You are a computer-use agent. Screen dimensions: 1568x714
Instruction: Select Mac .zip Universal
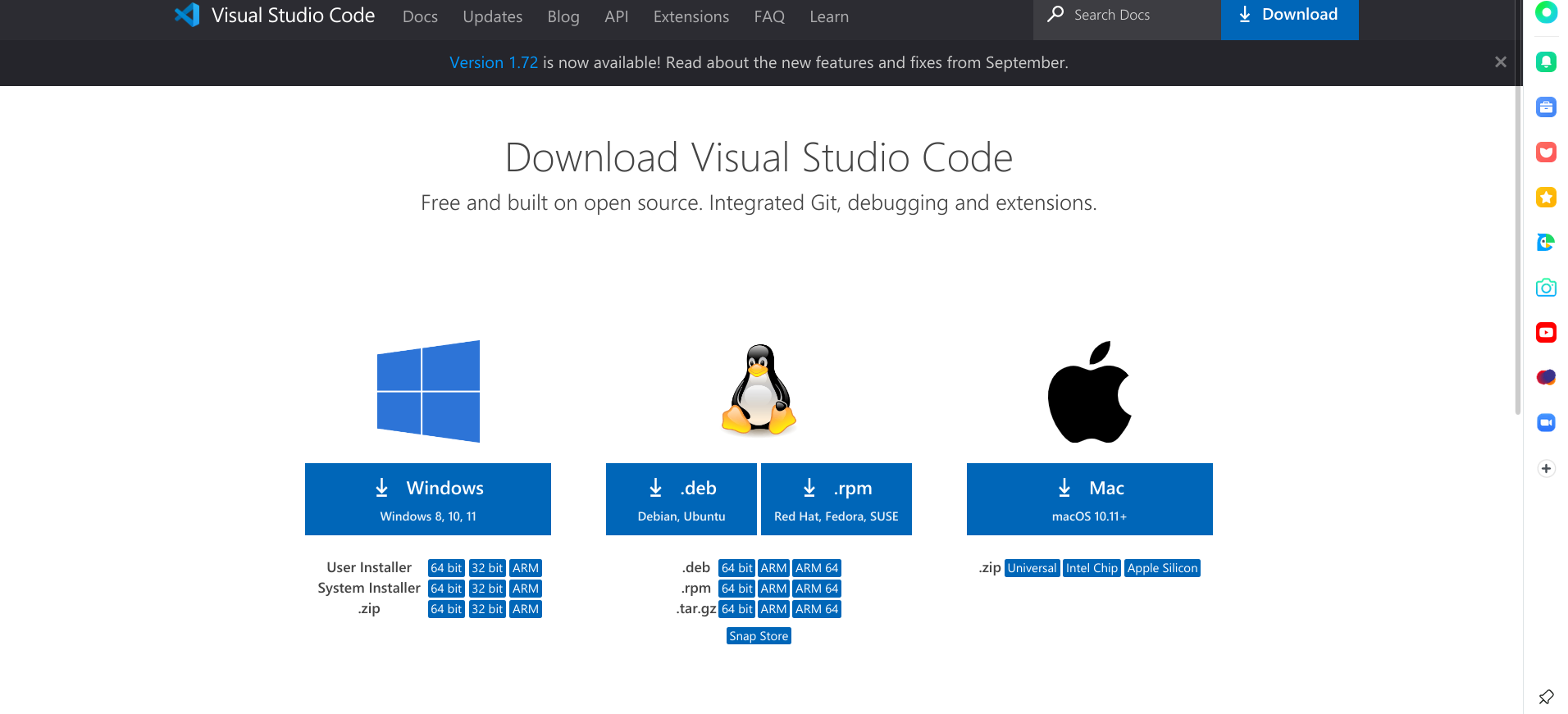[1032, 568]
